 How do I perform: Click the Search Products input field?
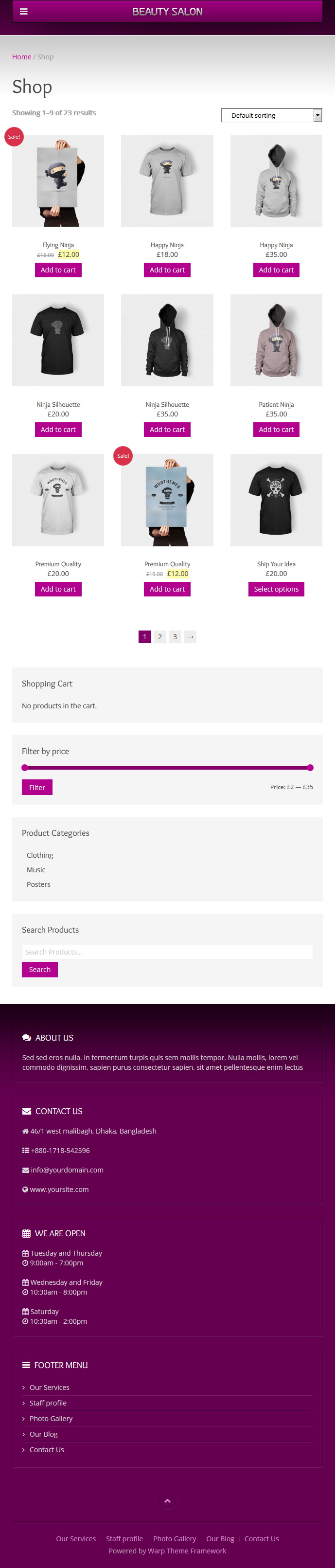point(167,952)
